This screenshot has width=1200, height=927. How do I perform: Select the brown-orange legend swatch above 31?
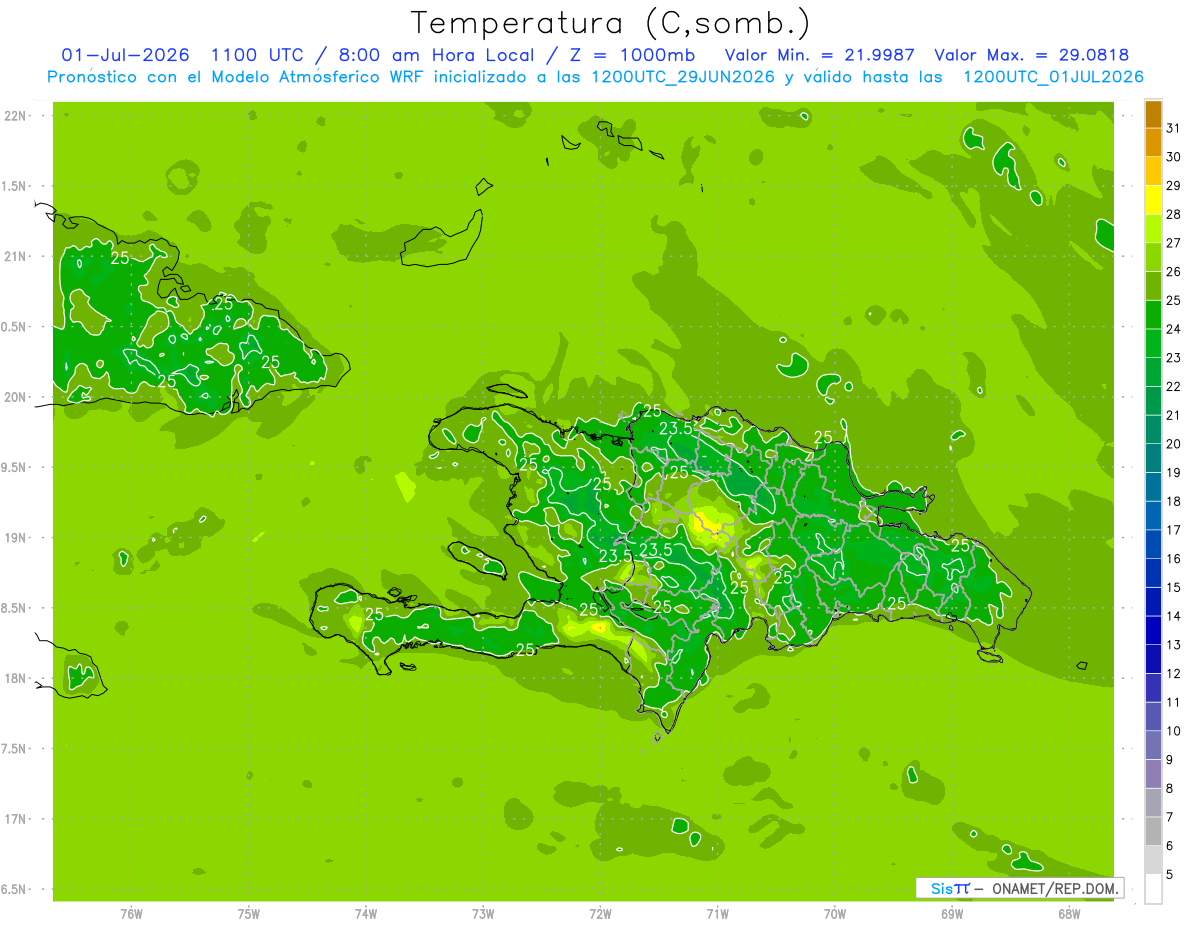1153,113
